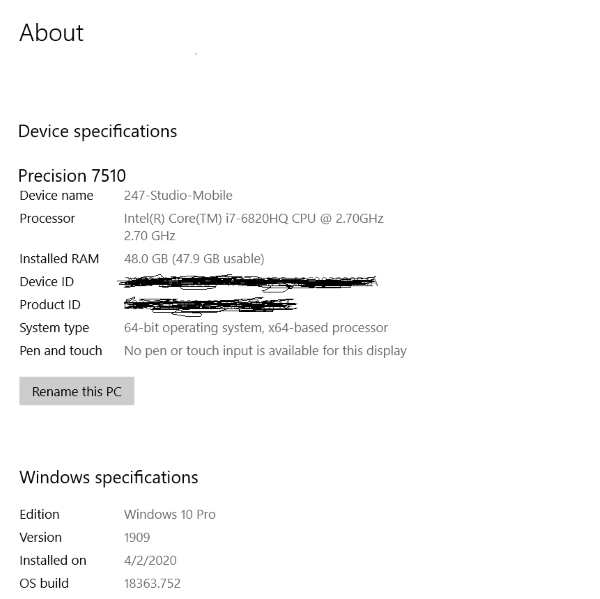Click the Windows 10 Pro edition value
The image size is (600, 599).
[x=170, y=514]
